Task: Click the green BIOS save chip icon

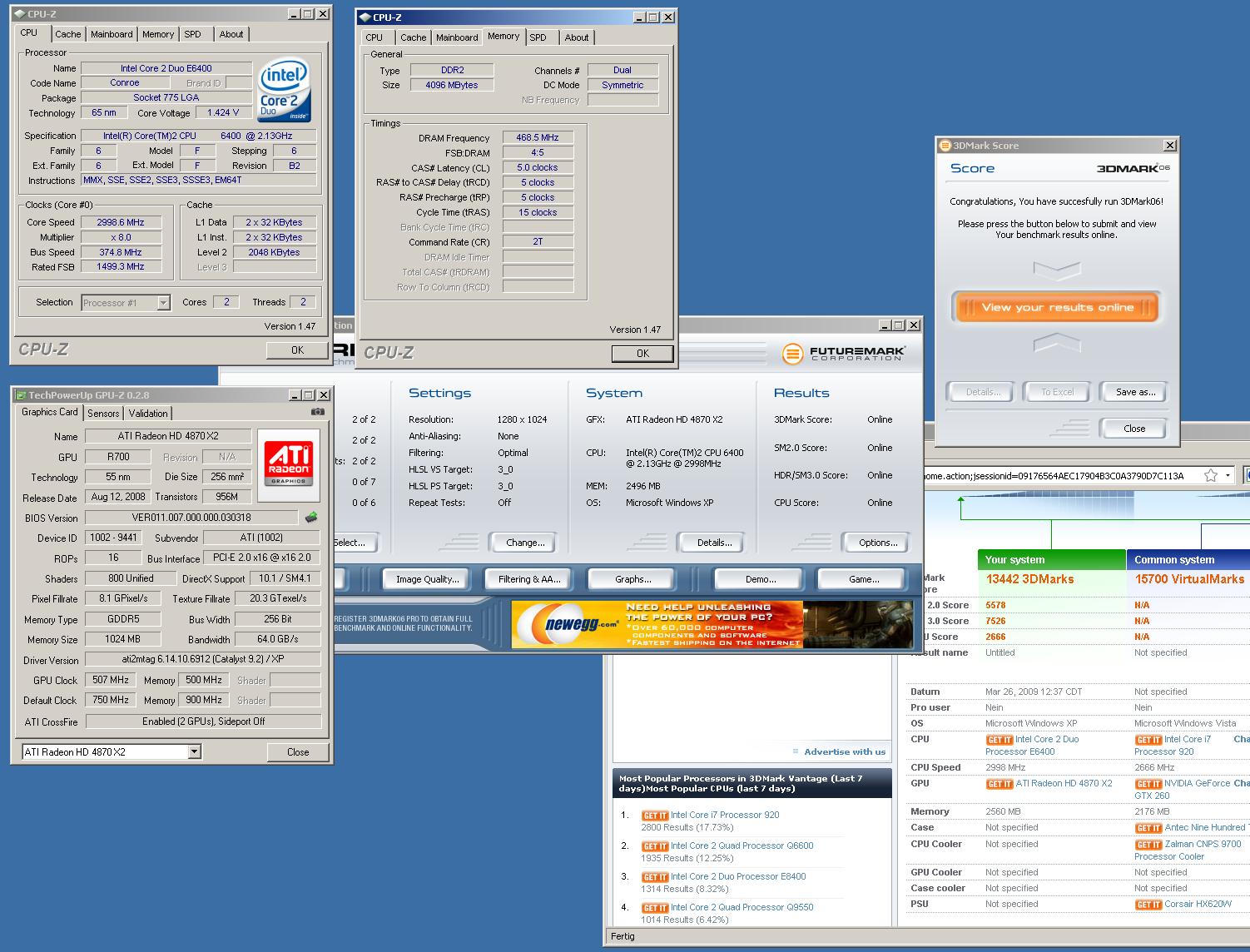Action: click(311, 518)
